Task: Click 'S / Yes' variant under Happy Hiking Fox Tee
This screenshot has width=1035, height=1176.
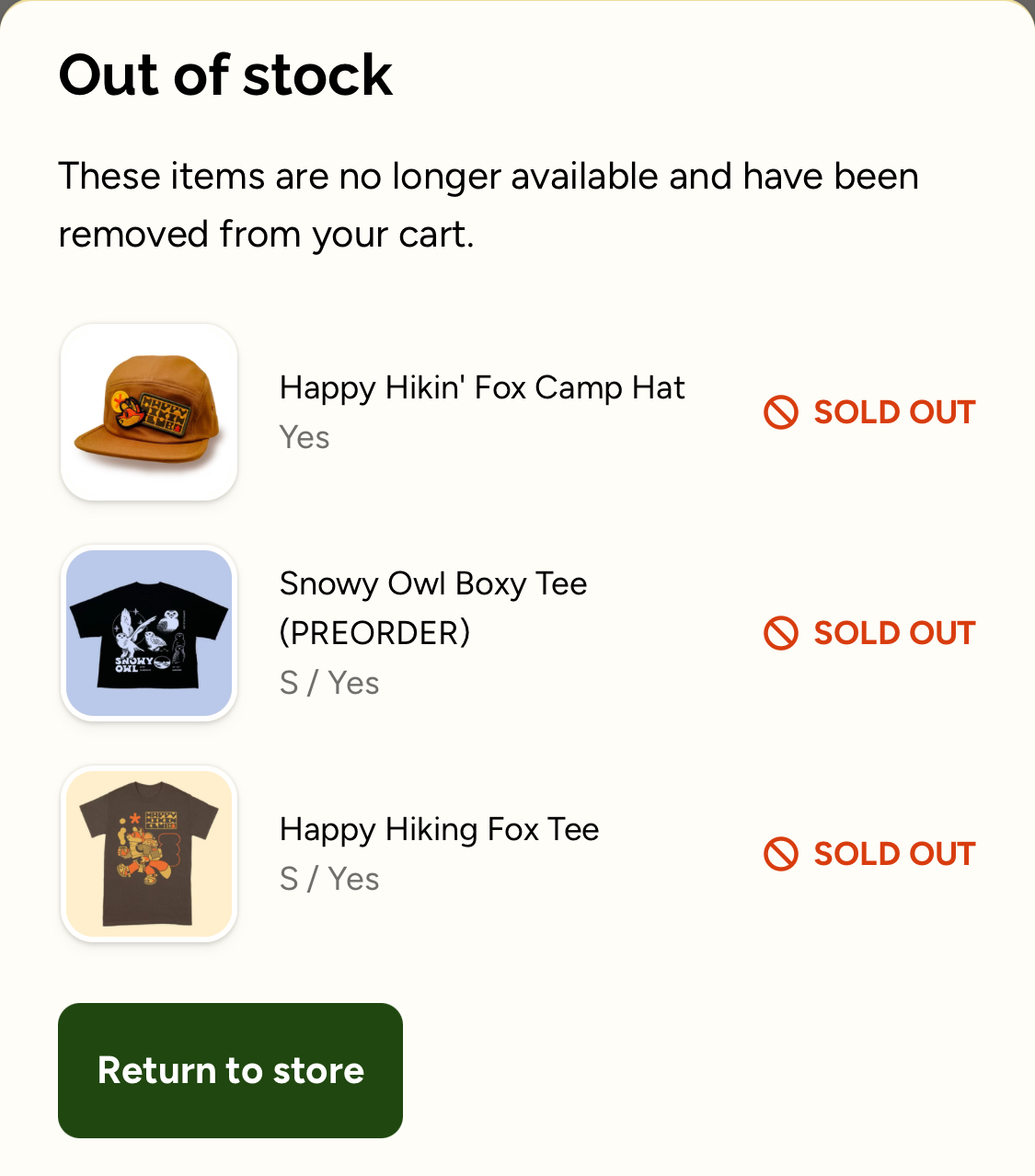Action: (x=329, y=880)
